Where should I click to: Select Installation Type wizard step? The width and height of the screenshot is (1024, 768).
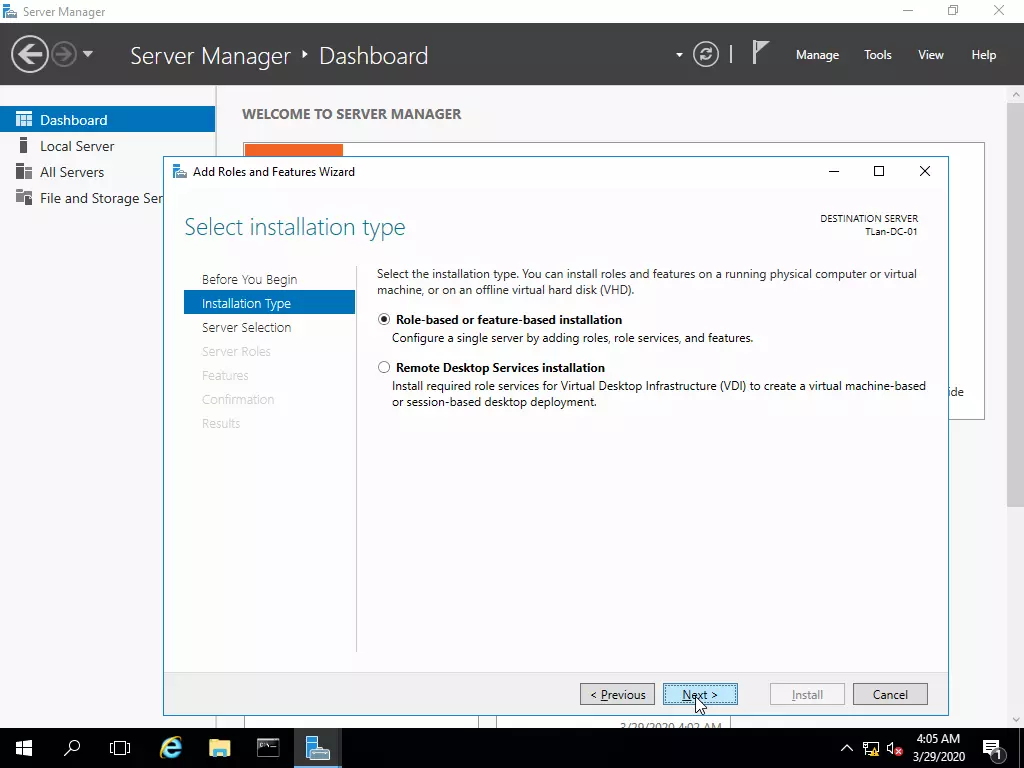tap(269, 303)
